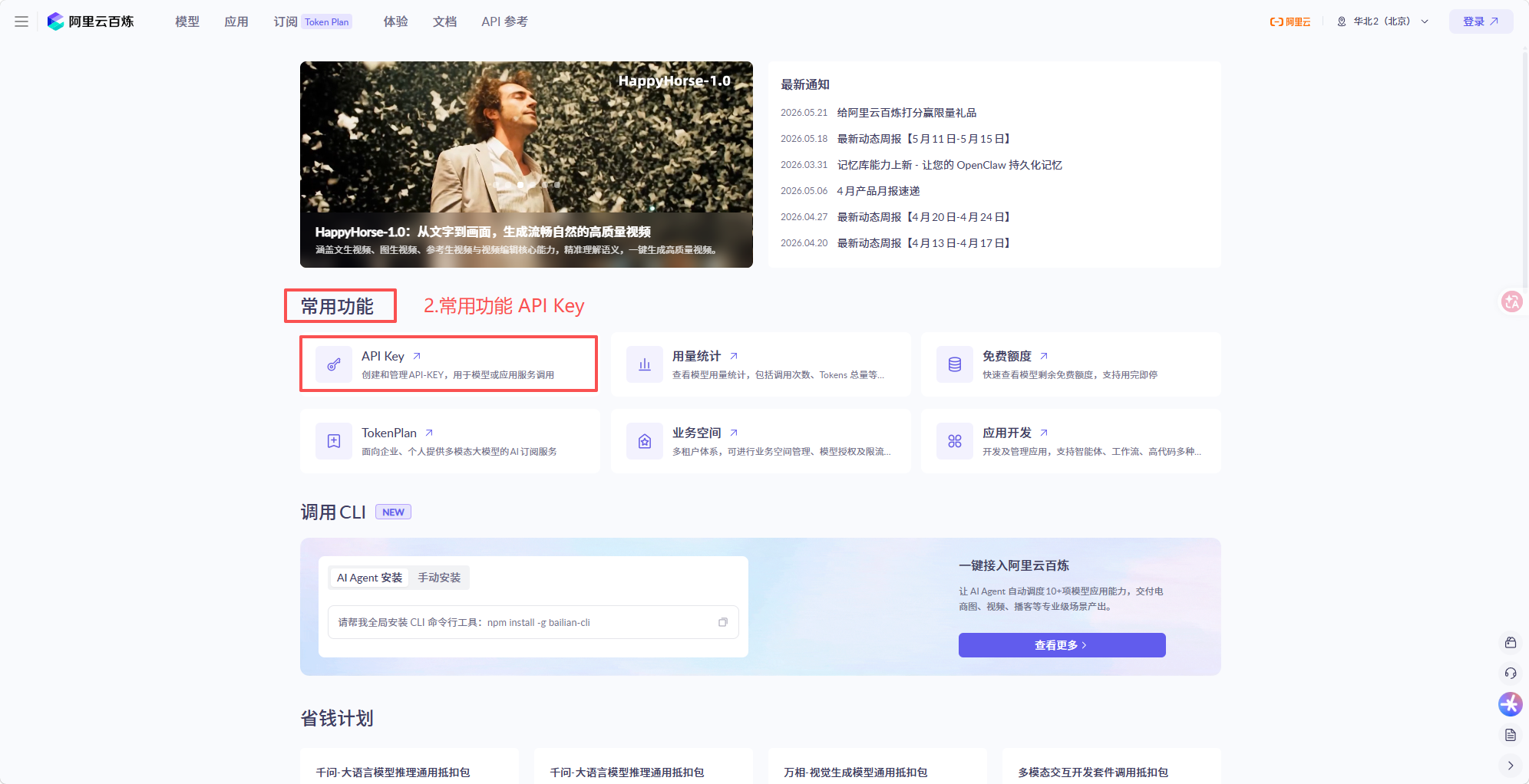Open 多模态交互开发套件调用抵扣包 card

click(x=1111, y=766)
